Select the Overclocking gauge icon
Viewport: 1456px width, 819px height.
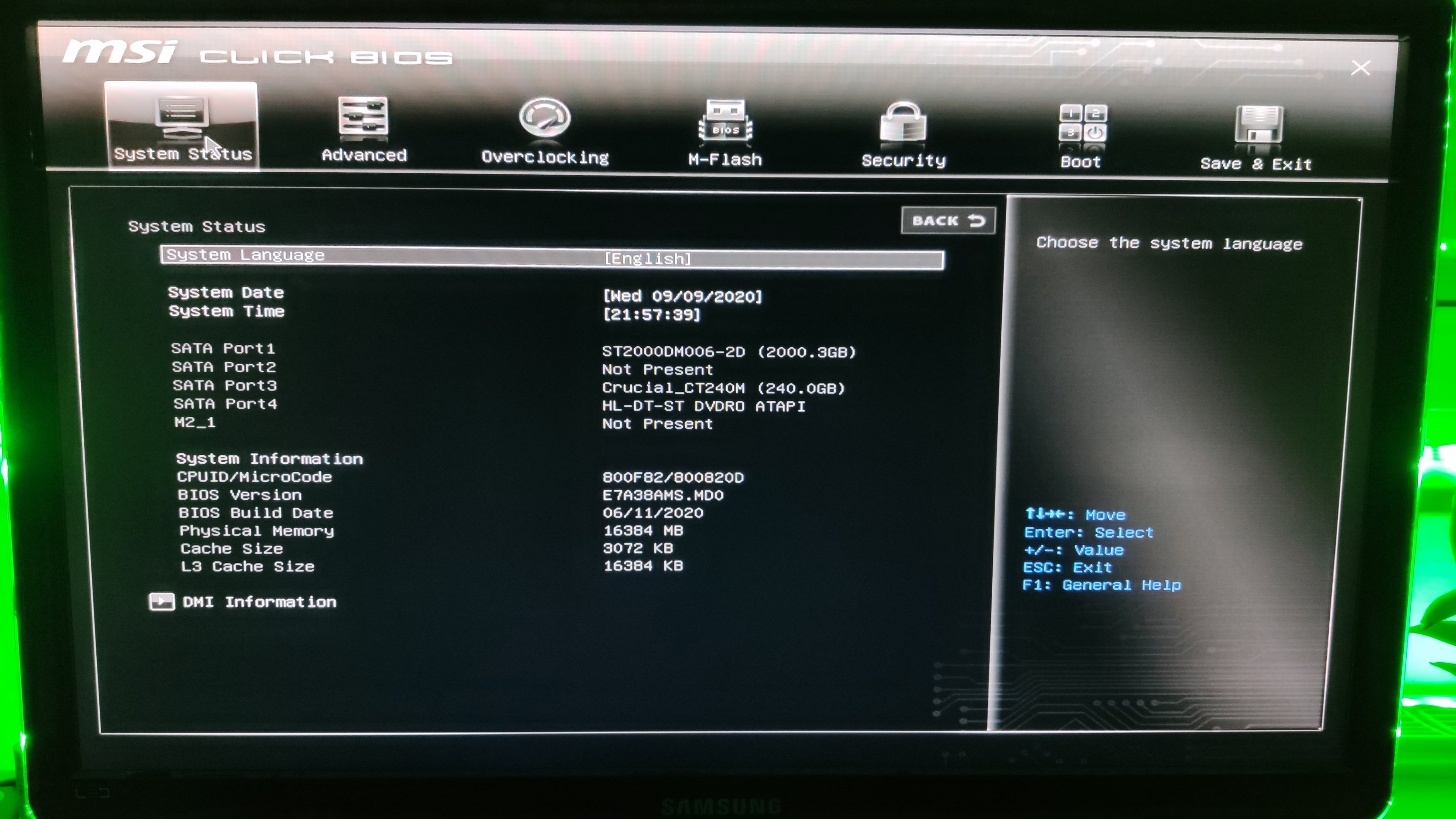click(544, 119)
